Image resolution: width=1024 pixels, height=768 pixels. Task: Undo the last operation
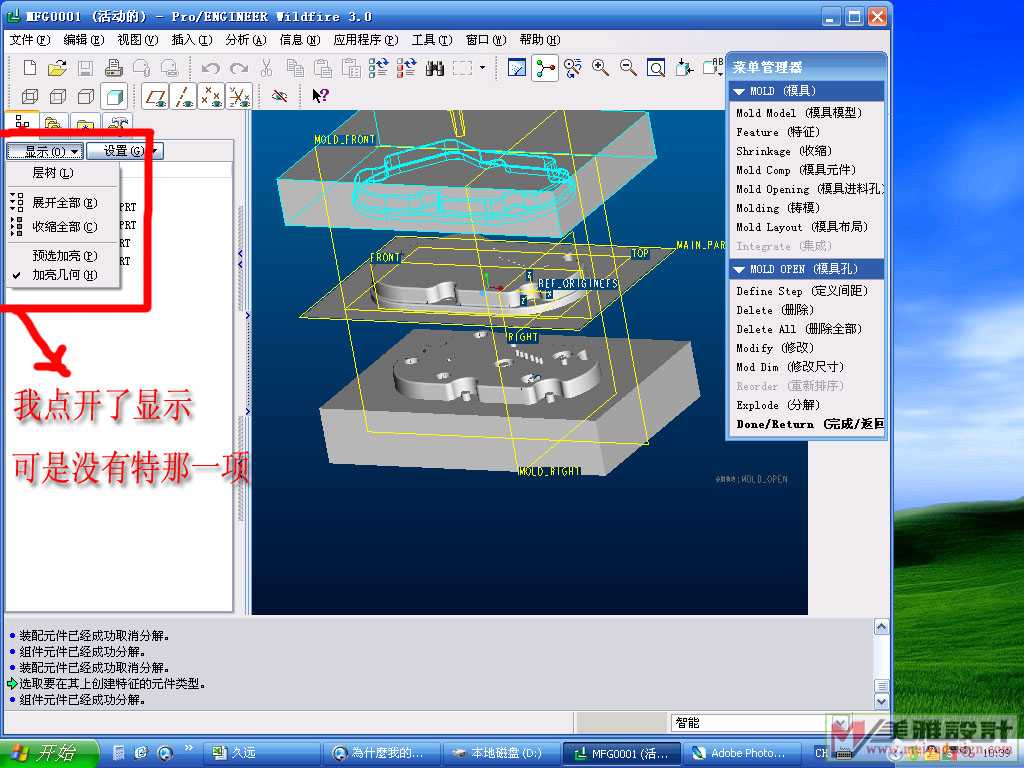pyautogui.click(x=210, y=68)
